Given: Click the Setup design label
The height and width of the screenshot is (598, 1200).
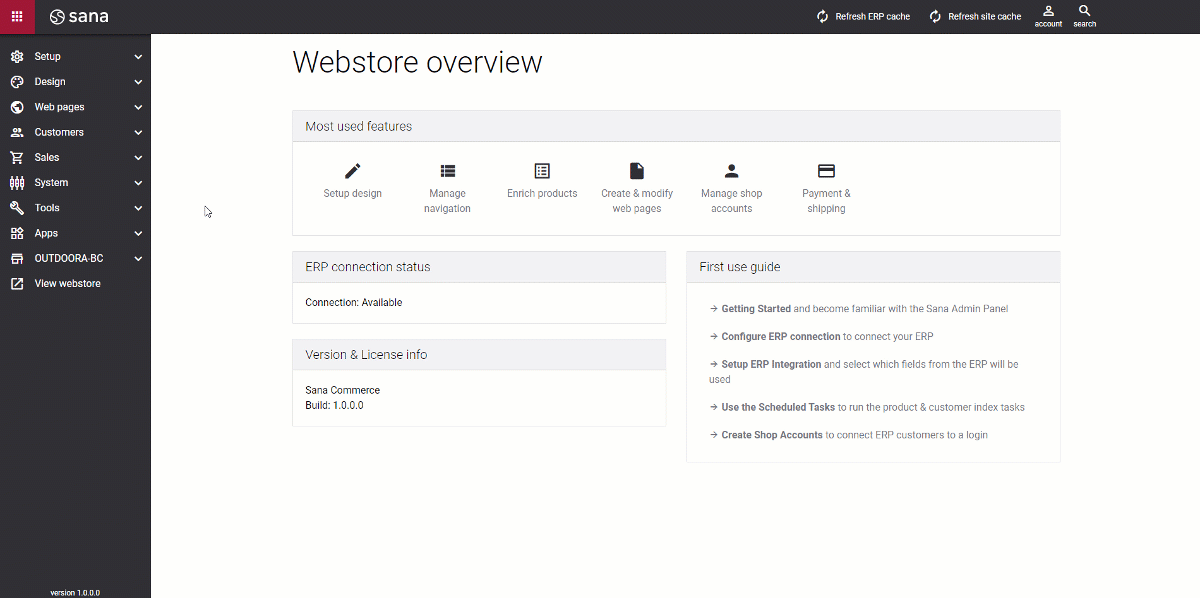Looking at the screenshot, I should [352, 193].
